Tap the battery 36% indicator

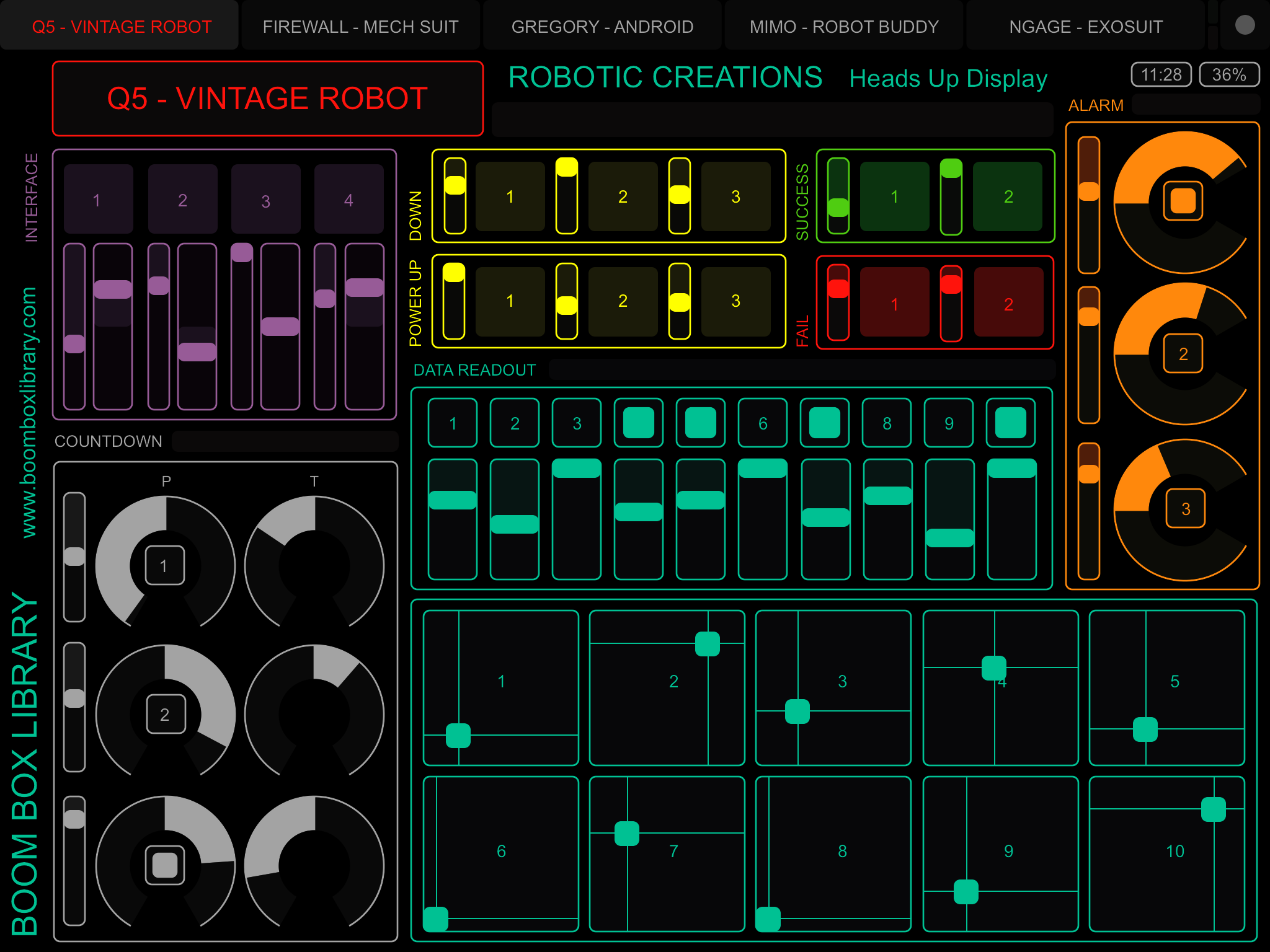pos(1228,75)
